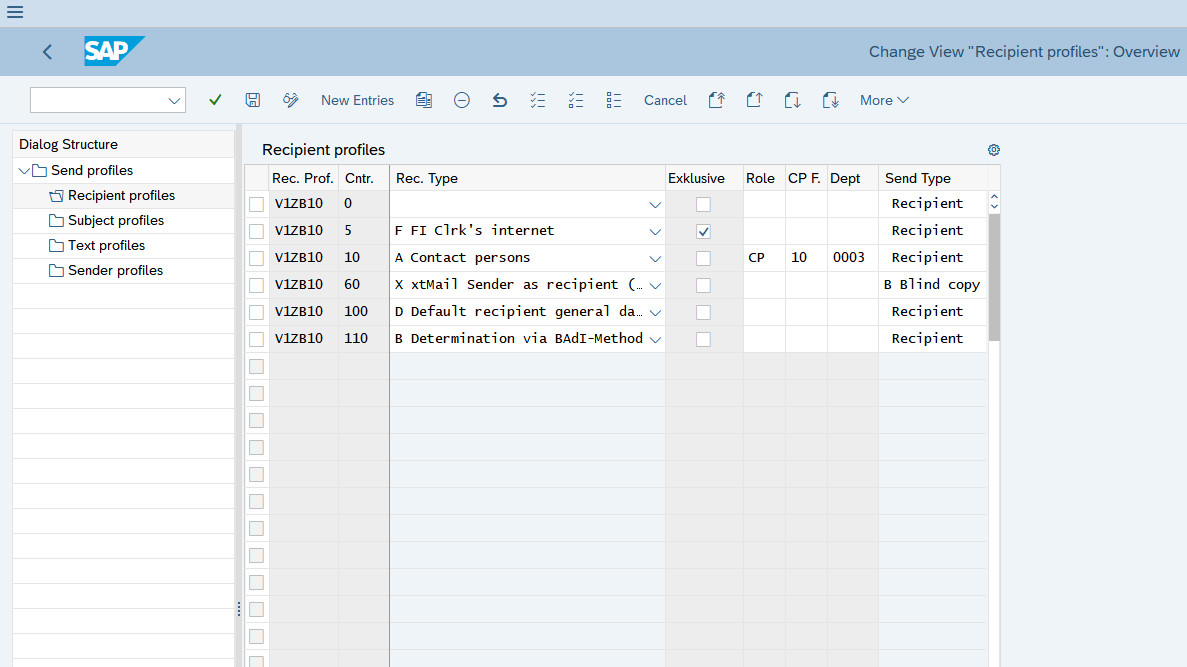Open Recipient profiles in Dialog Structure
Image resolution: width=1187 pixels, height=667 pixels.
[x=121, y=195]
